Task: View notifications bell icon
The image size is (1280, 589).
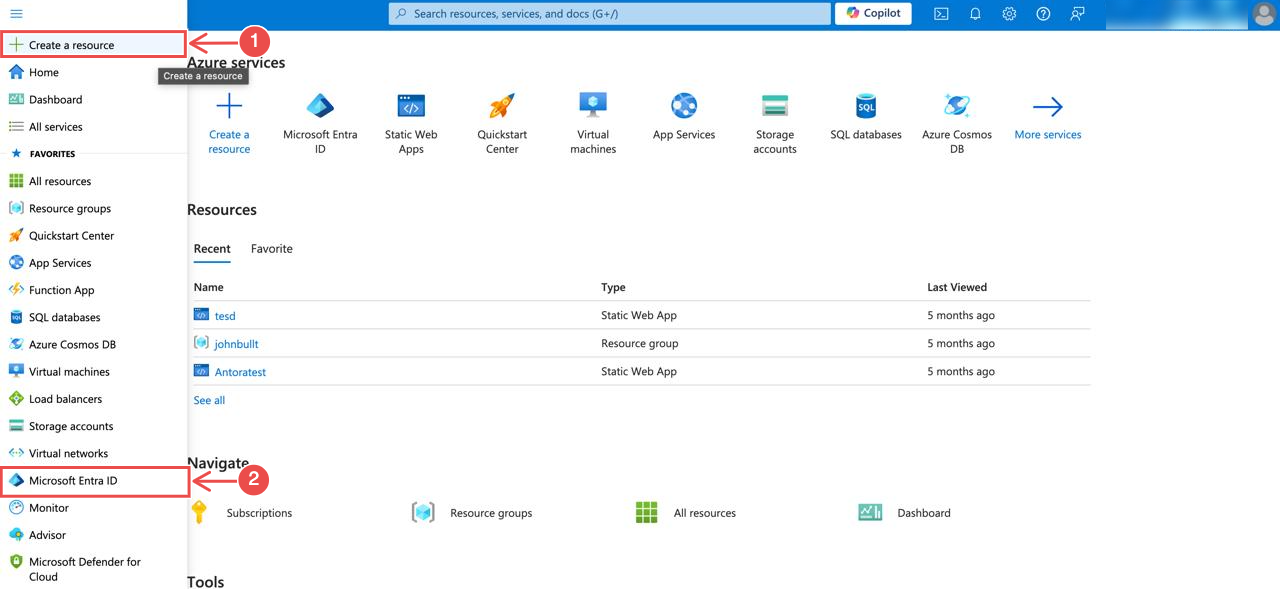Action: click(974, 13)
